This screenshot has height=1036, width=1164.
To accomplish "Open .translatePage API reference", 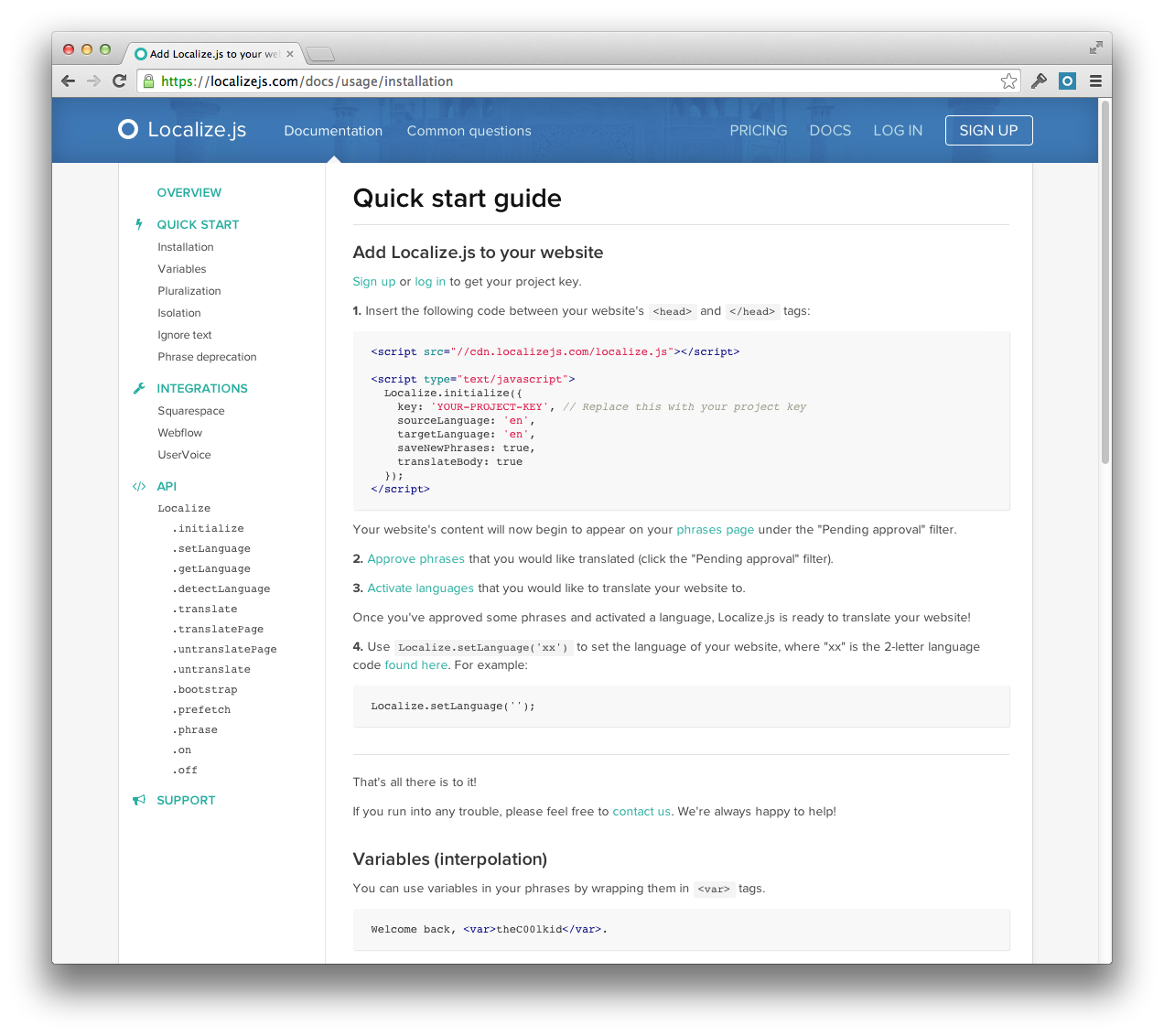I will tap(218, 629).
